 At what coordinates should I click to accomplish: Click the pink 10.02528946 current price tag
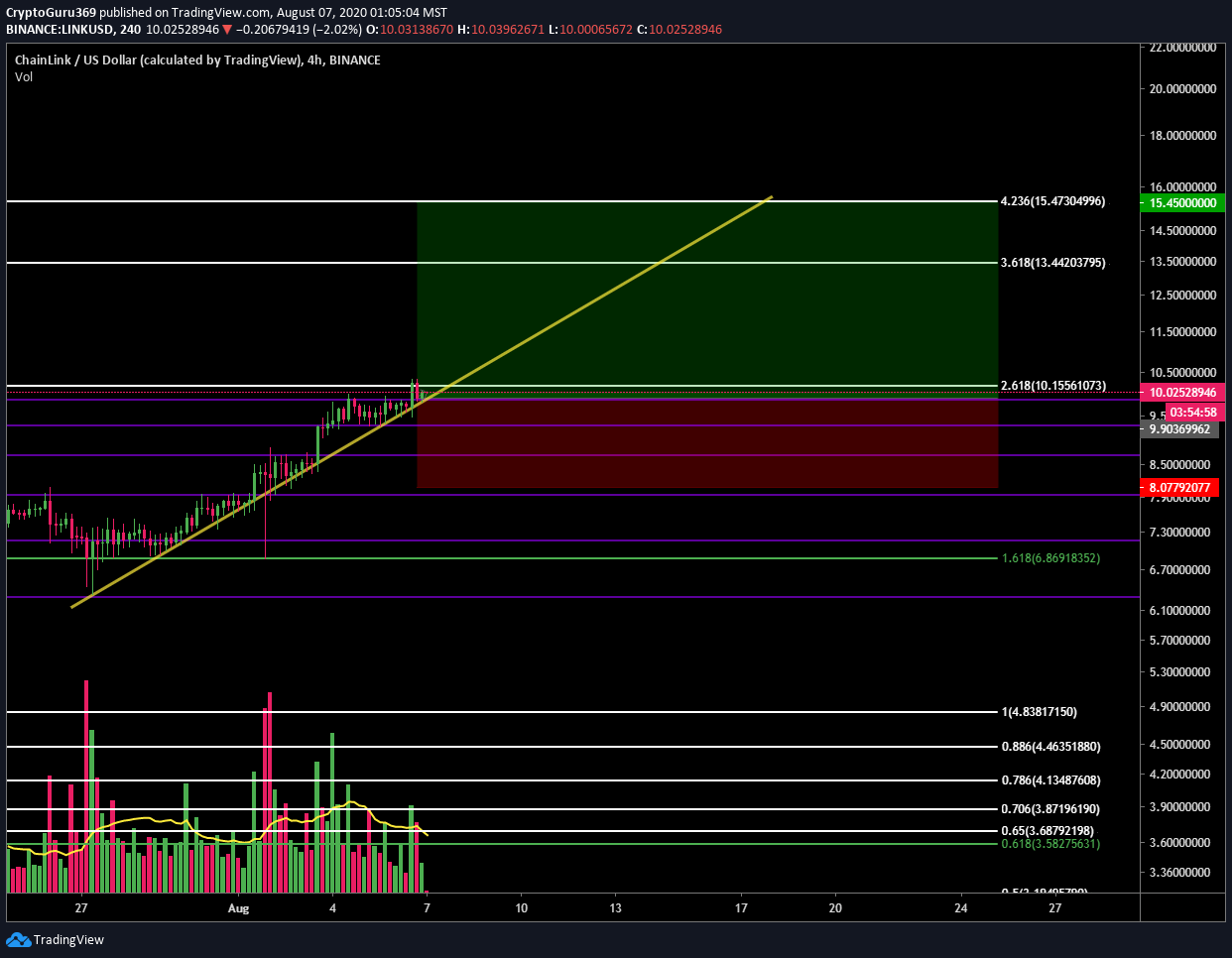pos(1182,393)
